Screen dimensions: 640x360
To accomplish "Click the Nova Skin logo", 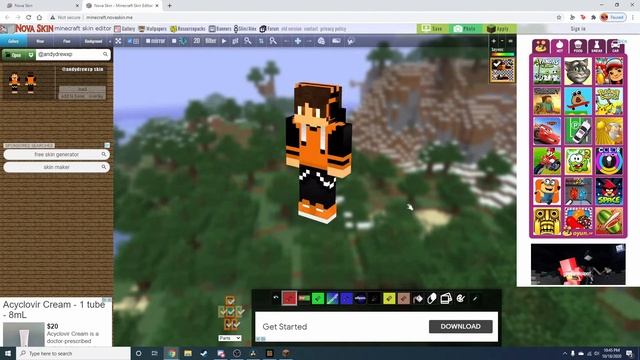I will point(34,29).
